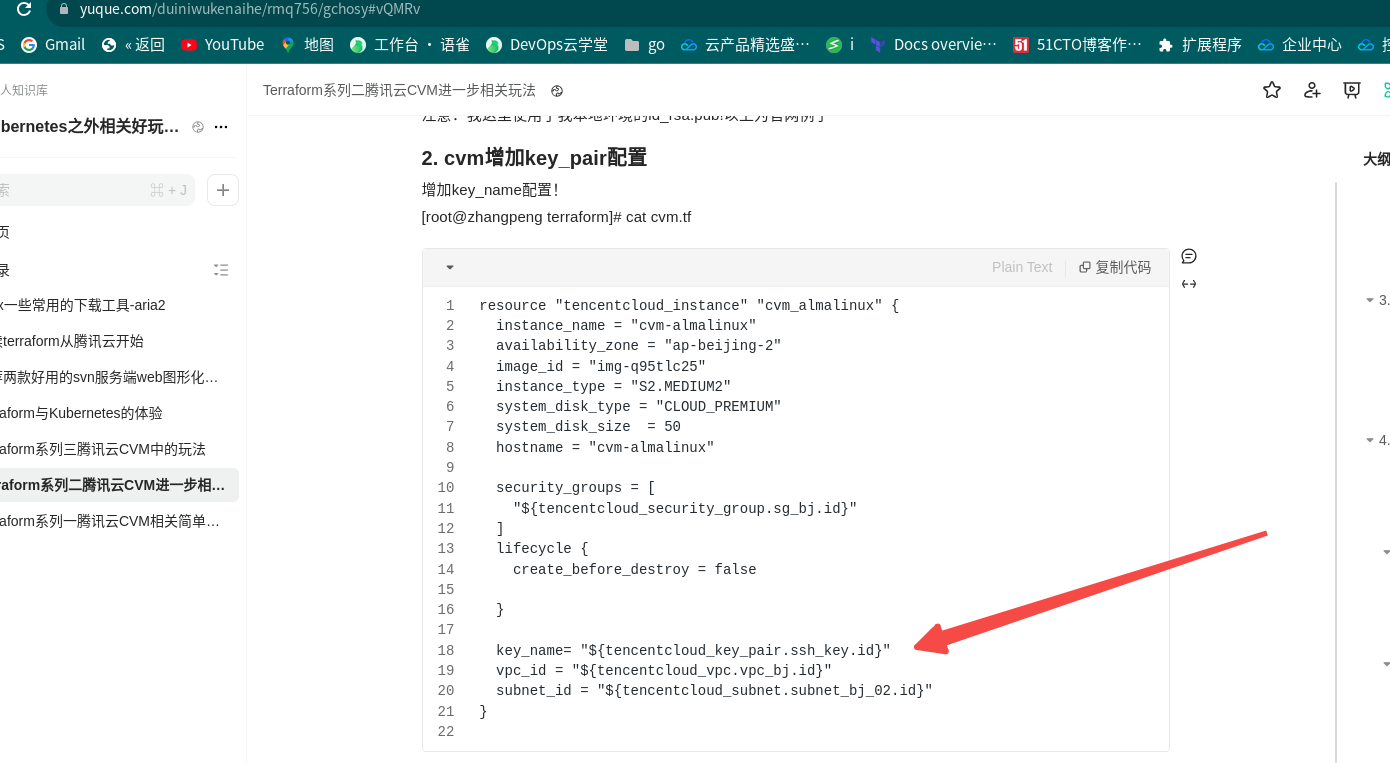The width and height of the screenshot is (1390, 763).
Task: Open the svn服务端web图形化 document
Action: (109, 377)
